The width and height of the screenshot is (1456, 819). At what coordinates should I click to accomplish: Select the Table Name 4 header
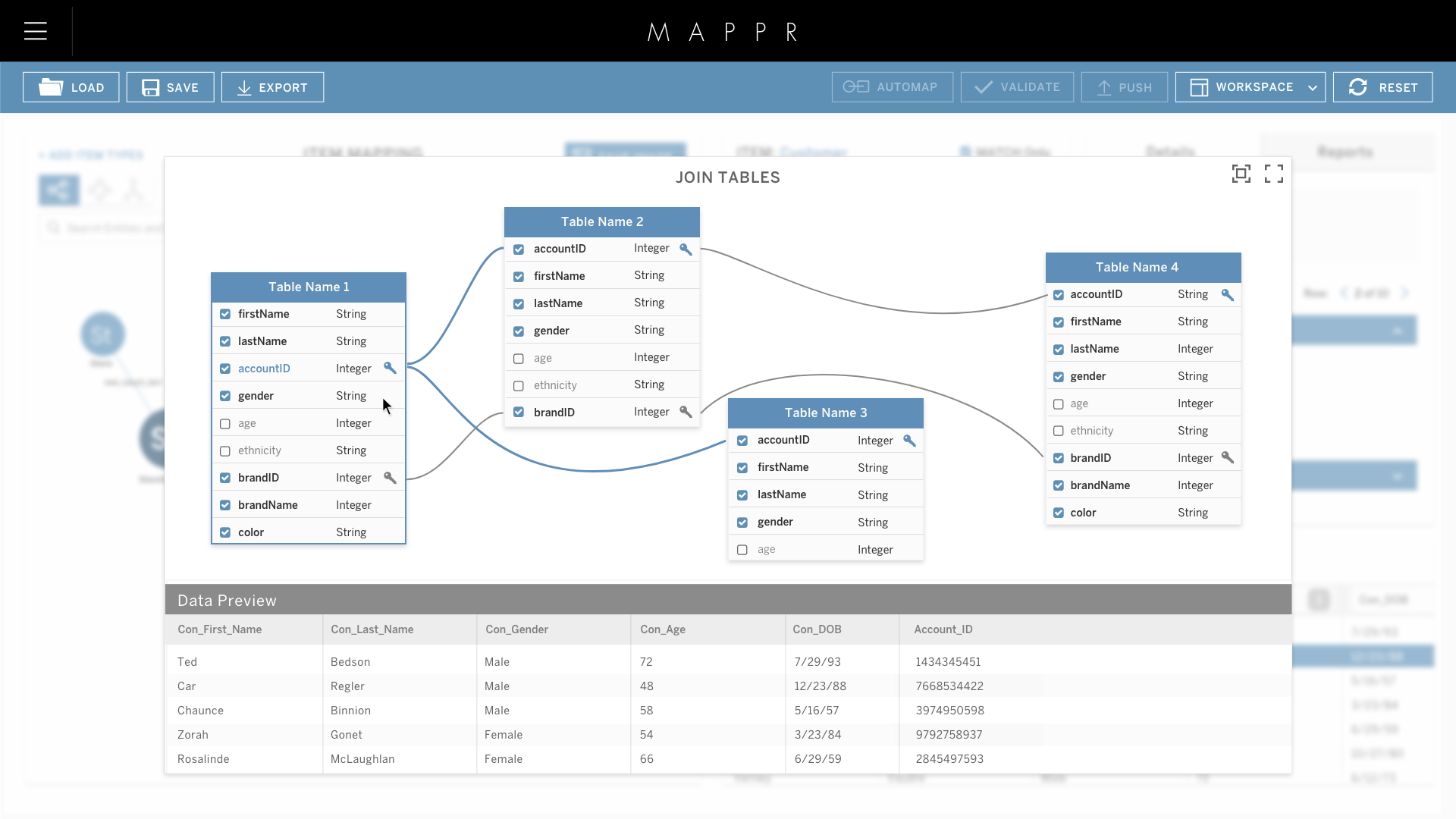(x=1144, y=267)
